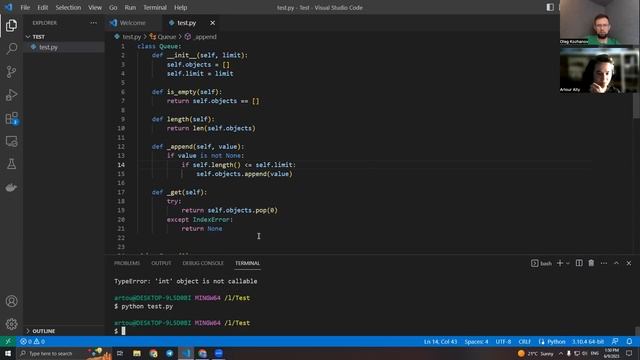Open Explorer more actions ellipsis
Viewport: 640px width, 360px height.
(x=93, y=23)
